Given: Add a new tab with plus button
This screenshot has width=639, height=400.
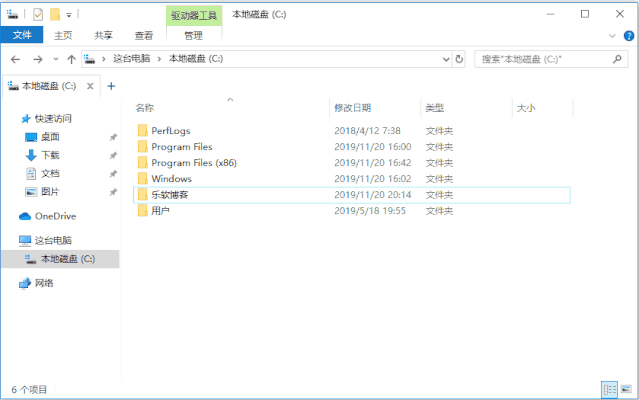Looking at the screenshot, I should 111,86.
